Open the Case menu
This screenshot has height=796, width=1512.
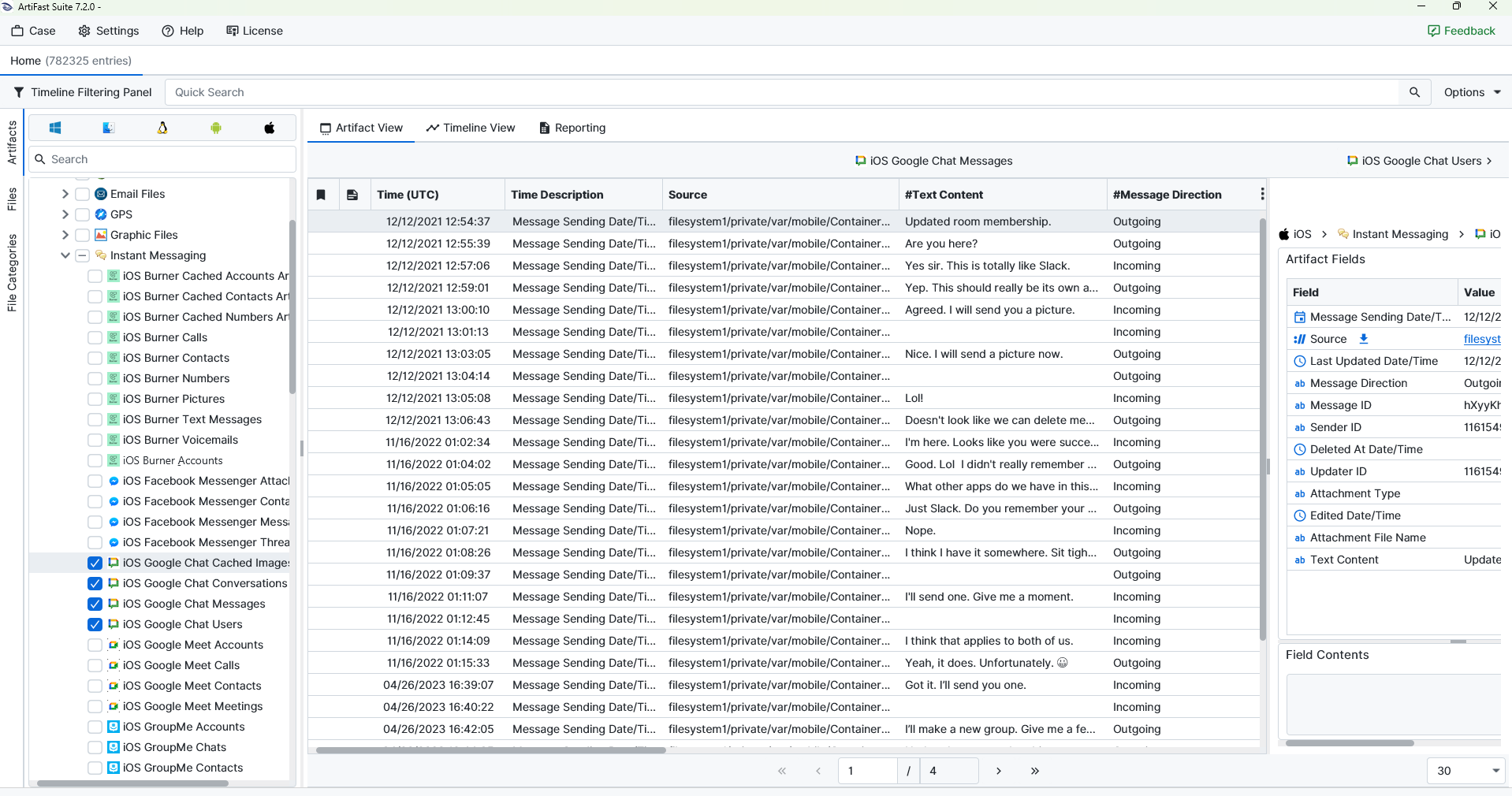[33, 31]
